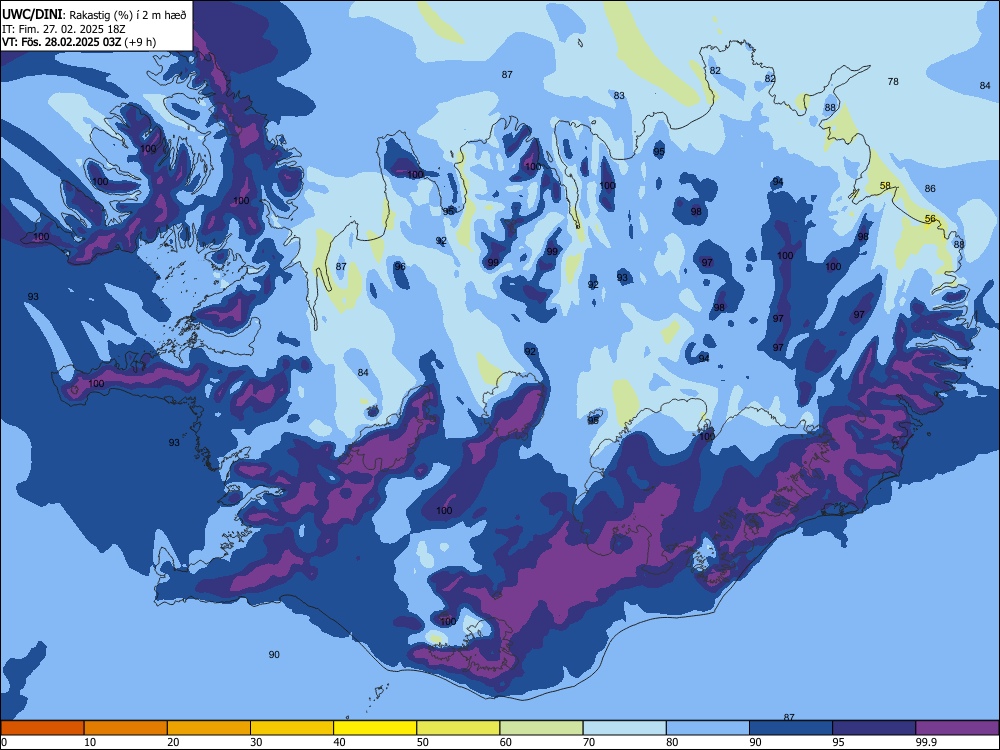Click the '0' tick label at the legend start

[x=4, y=742]
